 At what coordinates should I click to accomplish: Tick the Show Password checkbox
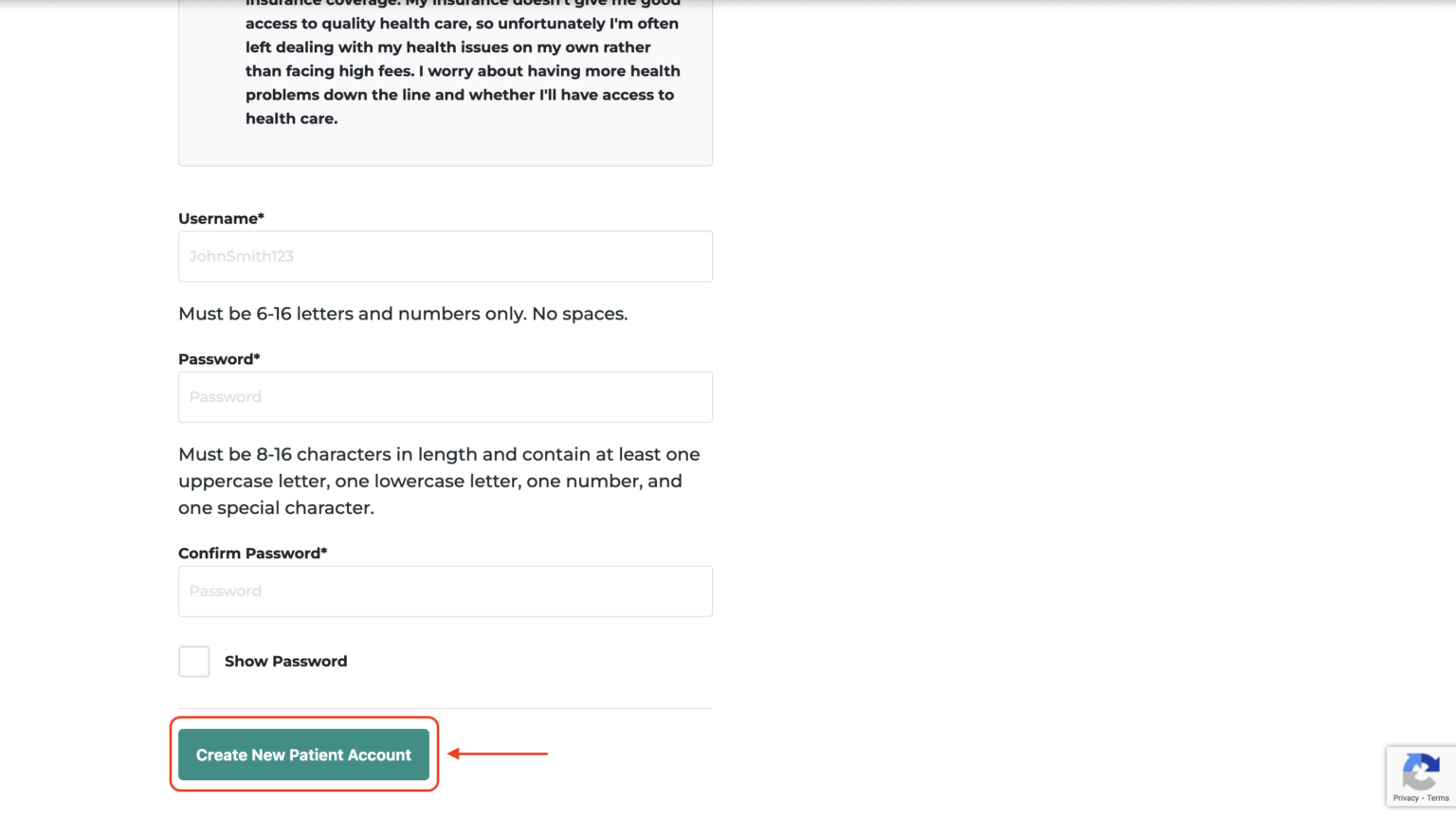tap(194, 662)
